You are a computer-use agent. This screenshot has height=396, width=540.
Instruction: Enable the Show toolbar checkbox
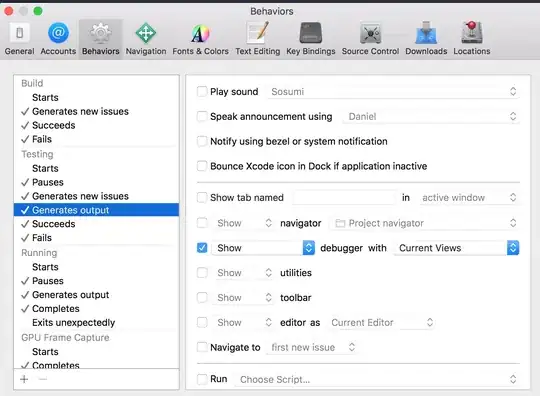(x=202, y=298)
